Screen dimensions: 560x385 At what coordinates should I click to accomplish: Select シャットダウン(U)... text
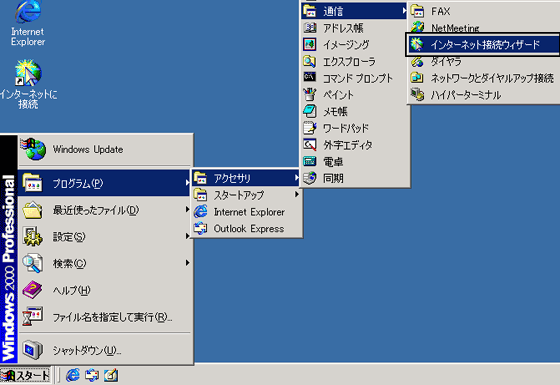coord(87,350)
